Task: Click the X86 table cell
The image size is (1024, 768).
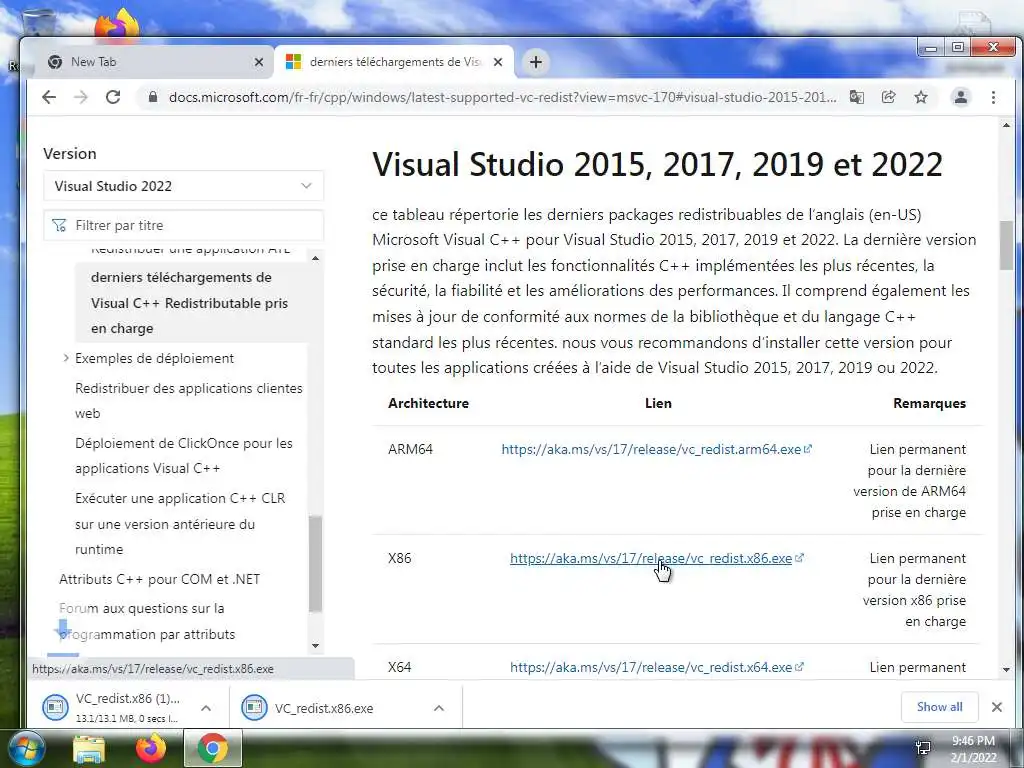Action: [400, 558]
